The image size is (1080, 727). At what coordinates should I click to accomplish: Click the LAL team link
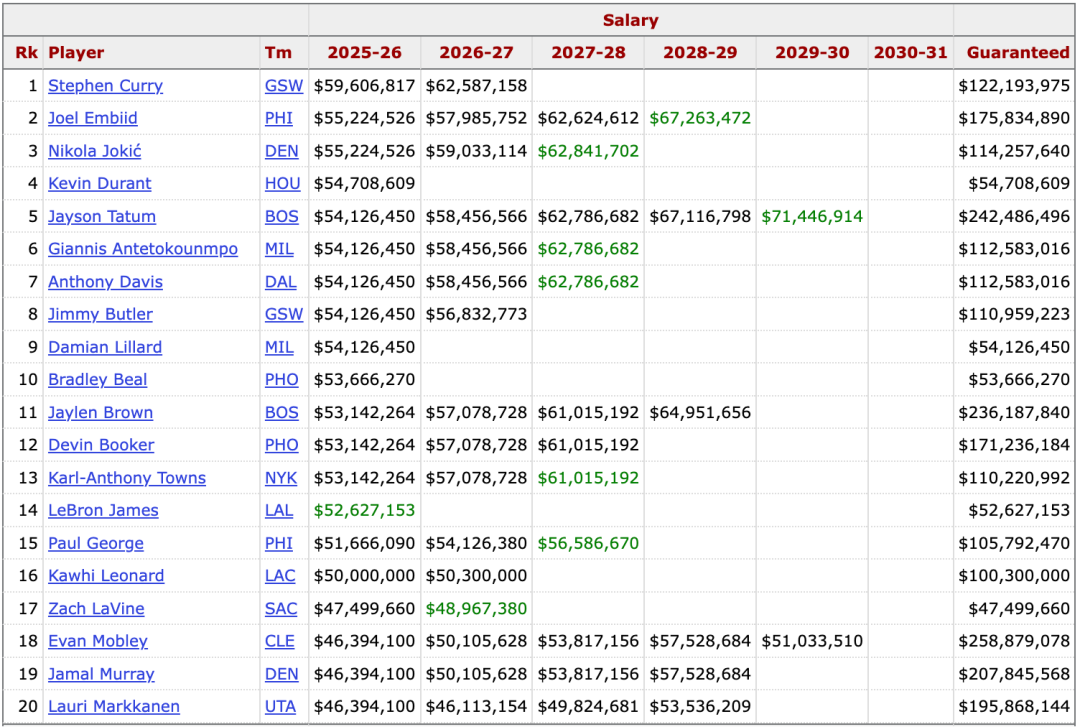279,510
